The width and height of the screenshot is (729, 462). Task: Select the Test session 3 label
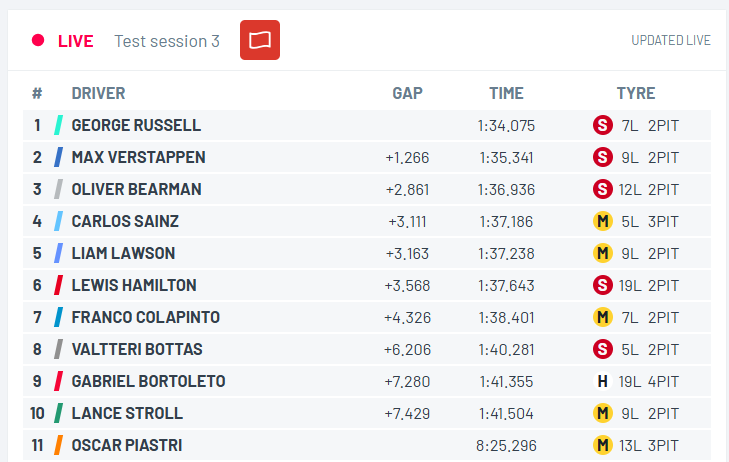click(167, 41)
